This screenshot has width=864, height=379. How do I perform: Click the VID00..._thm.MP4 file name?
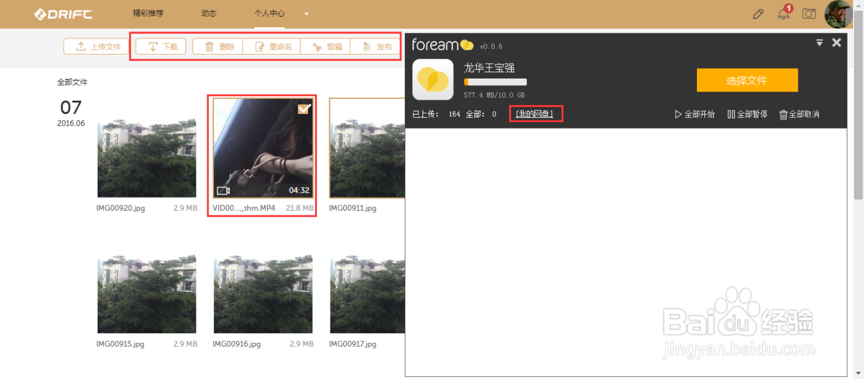[x=244, y=208]
